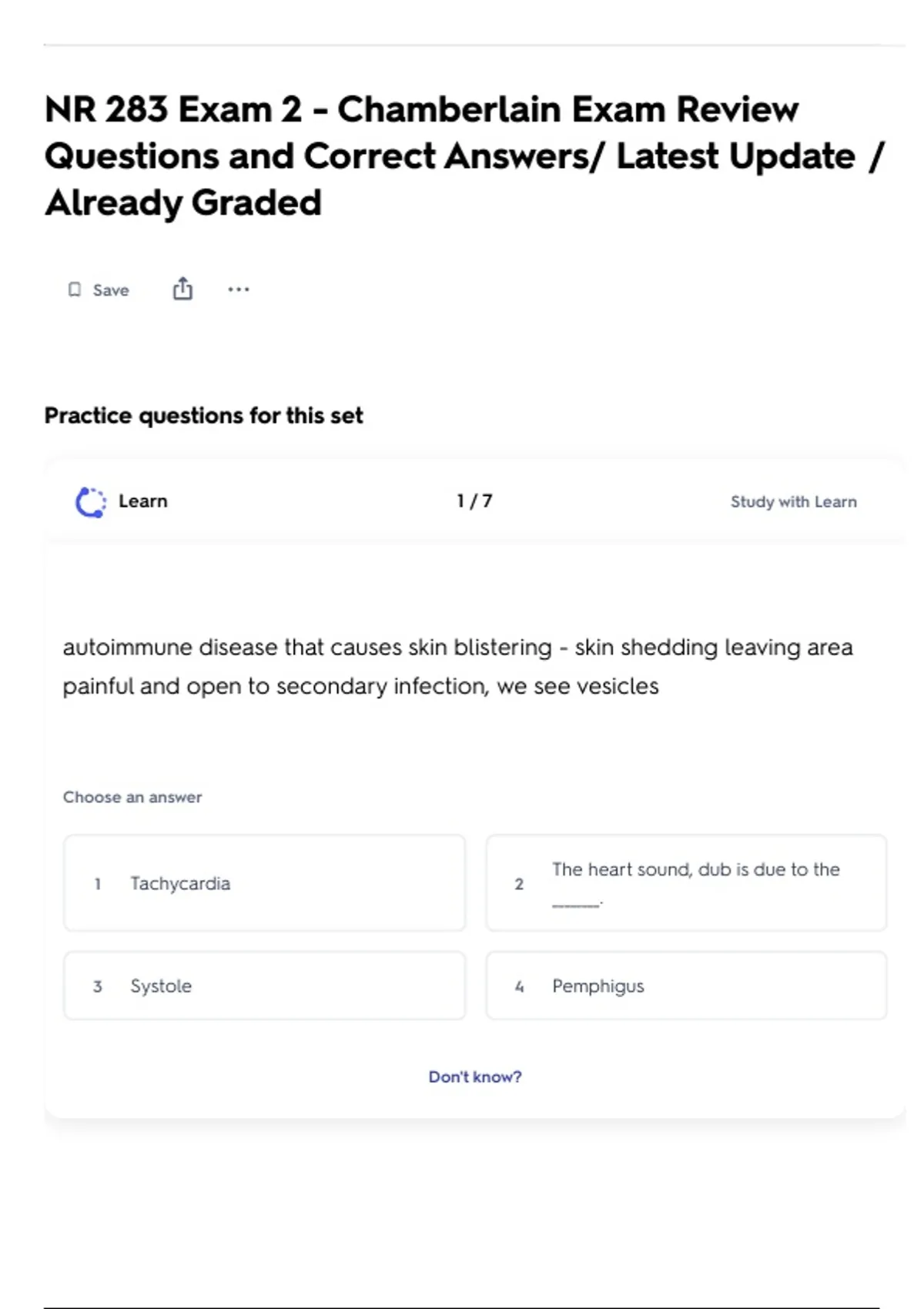Image resolution: width=924 pixels, height=1309 pixels.
Task: Click the Save text label
Action: [x=111, y=290]
